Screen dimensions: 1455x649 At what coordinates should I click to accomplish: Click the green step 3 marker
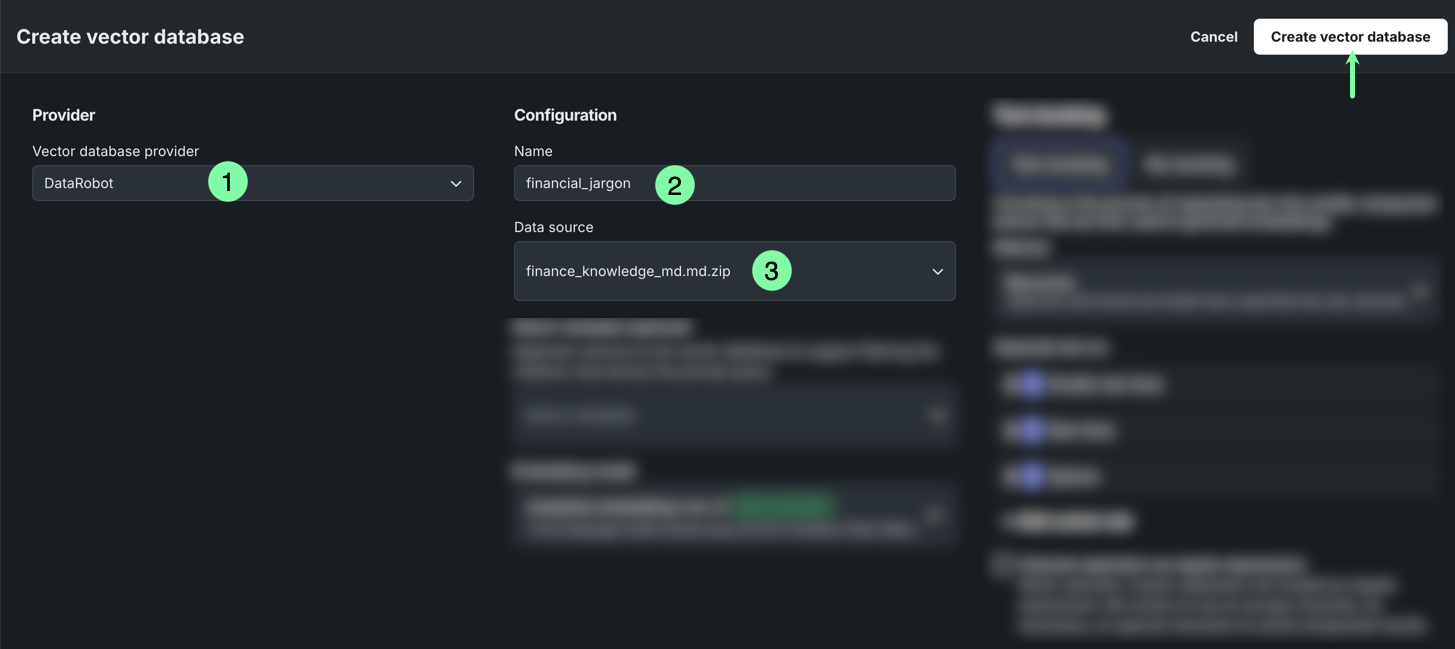pos(771,271)
